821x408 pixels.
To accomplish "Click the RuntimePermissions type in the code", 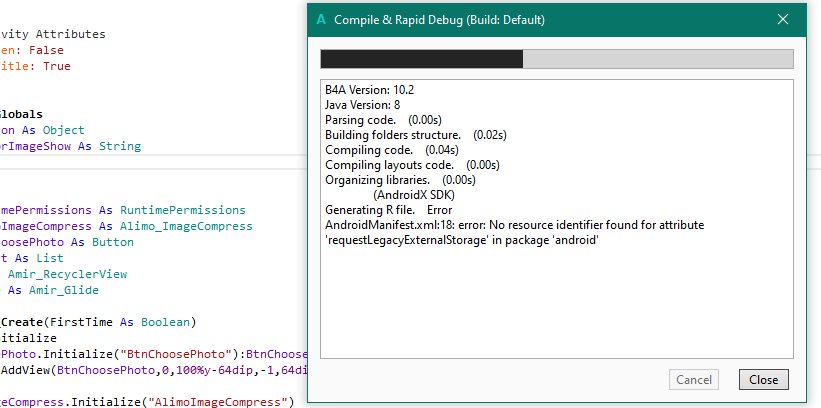I will tap(183, 210).
